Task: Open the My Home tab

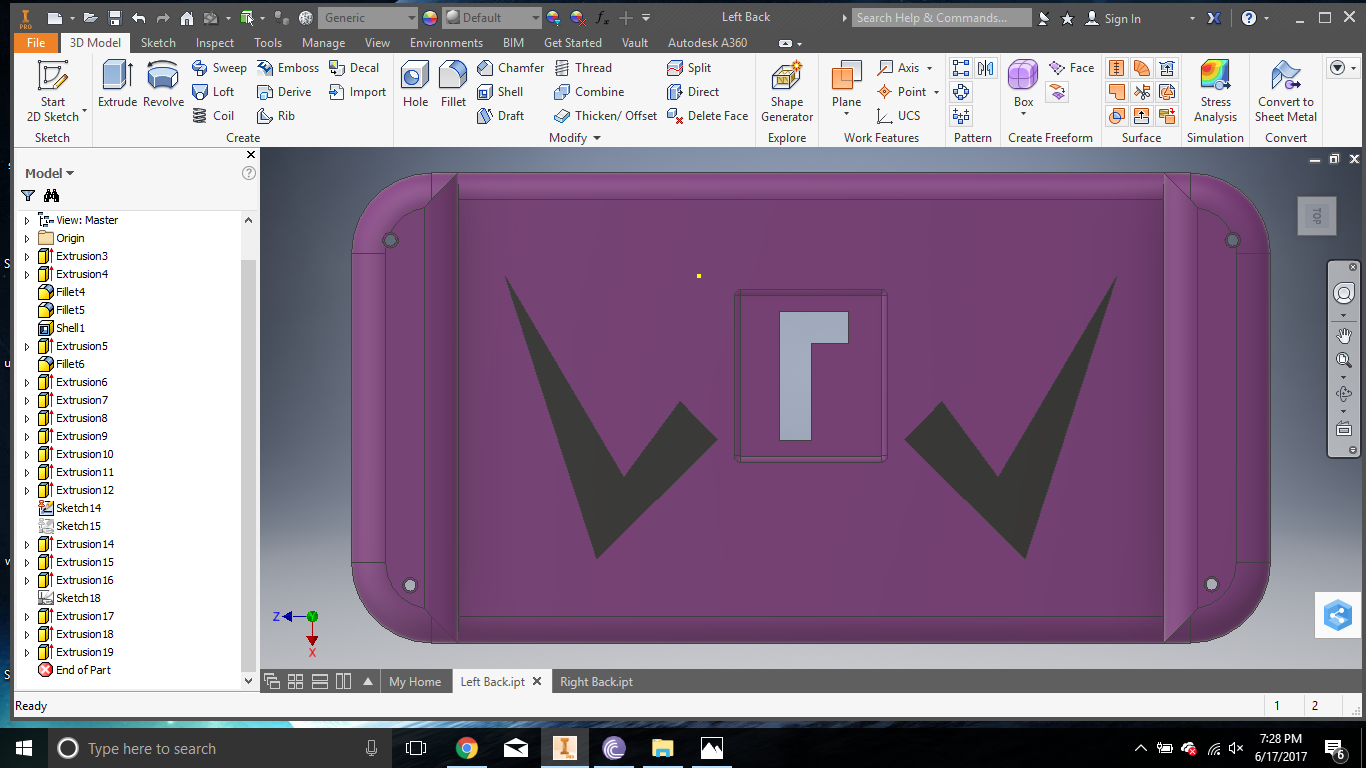Action: pyautogui.click(x=415, y=682)
